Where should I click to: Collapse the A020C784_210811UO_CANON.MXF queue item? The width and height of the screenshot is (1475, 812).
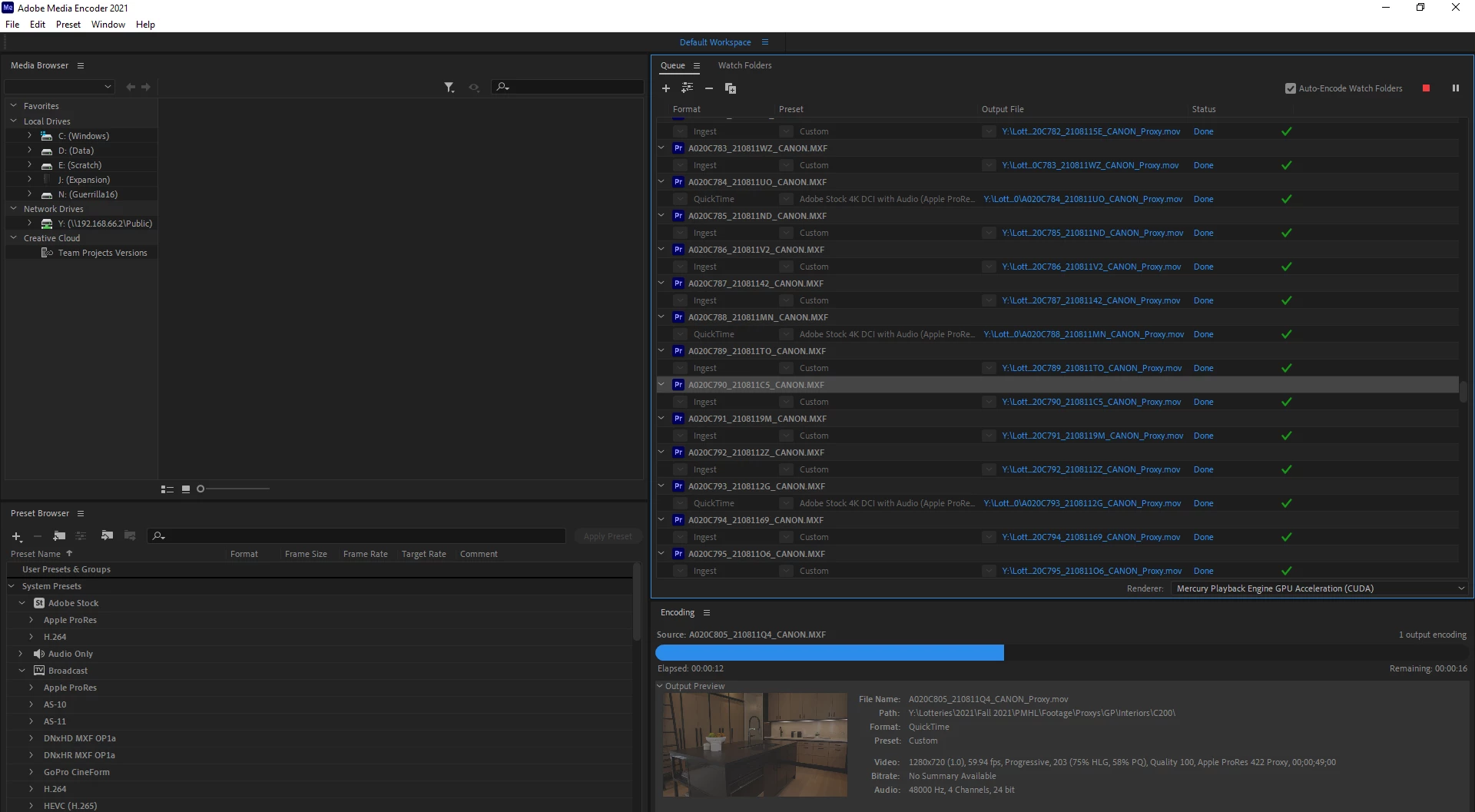(661, 182)
